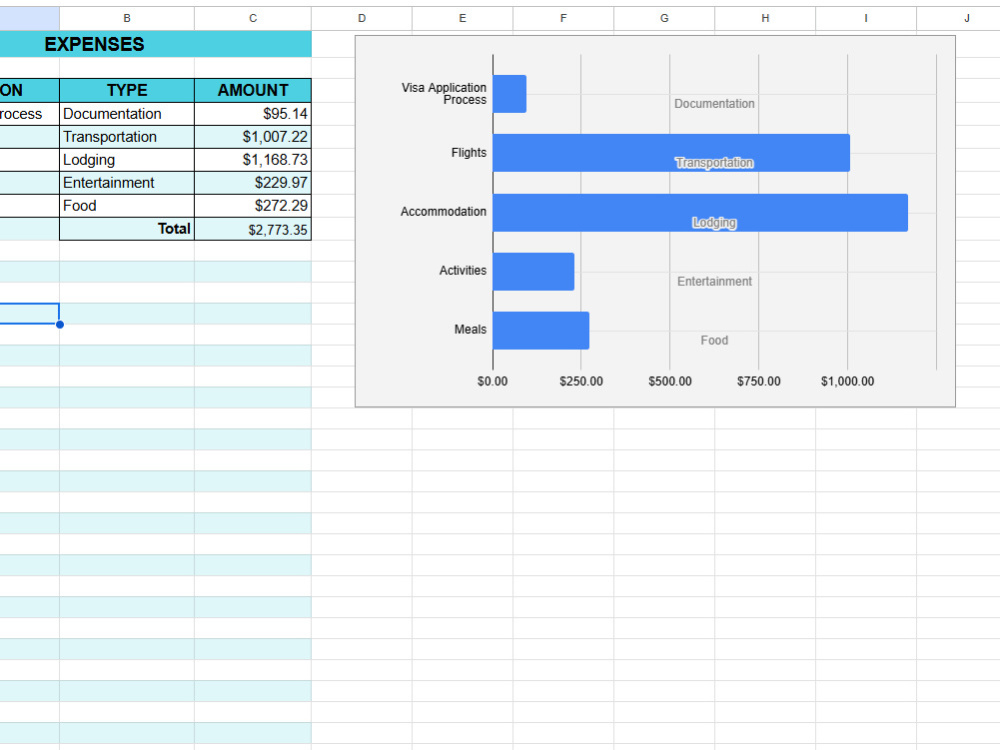Click the $1,000.00 axis tick label
Image resolution: width=1000 pixels, height=750 pixels.
coord(848,381)
